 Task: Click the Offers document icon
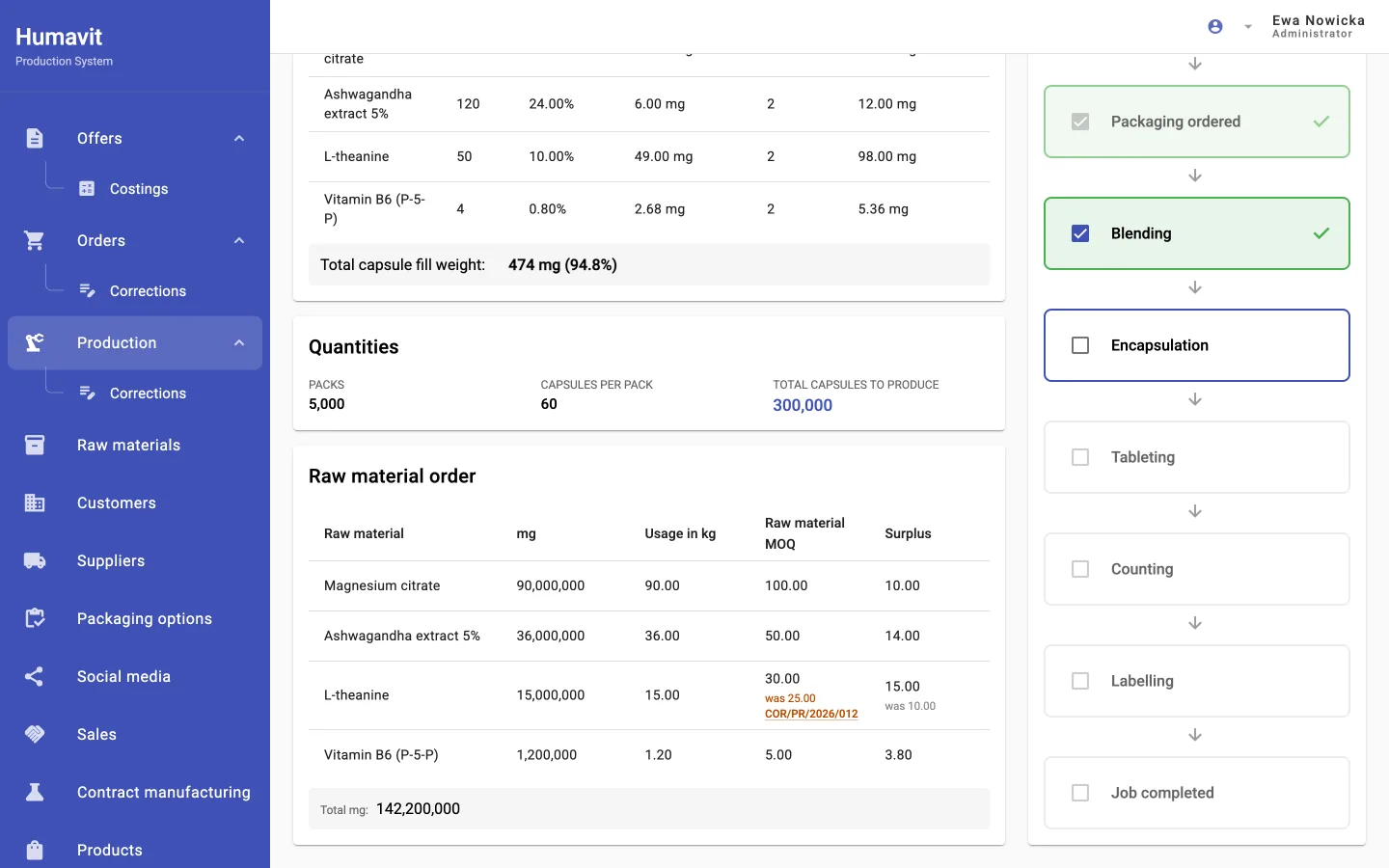[35, 138]
